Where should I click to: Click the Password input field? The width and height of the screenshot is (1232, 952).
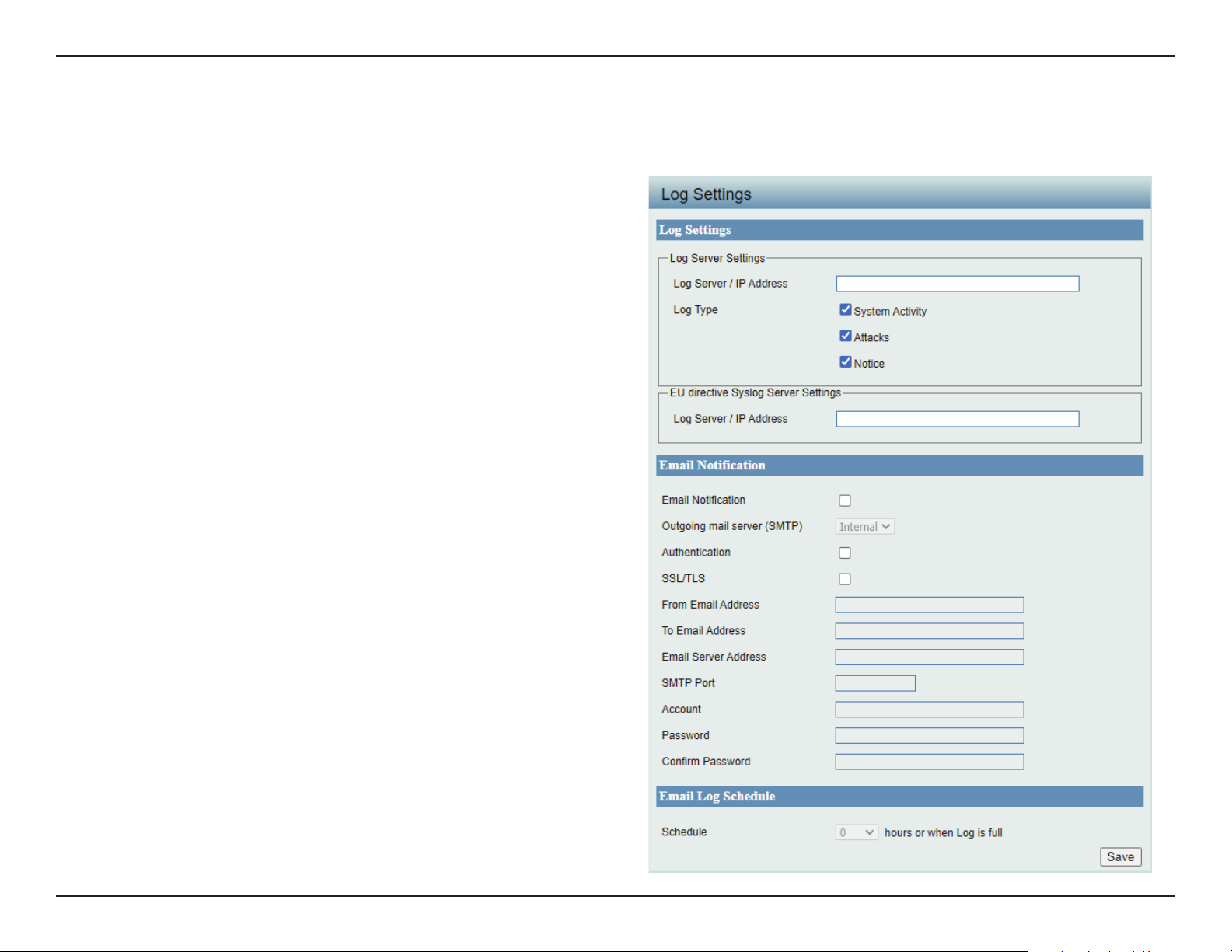click(930, 736)
